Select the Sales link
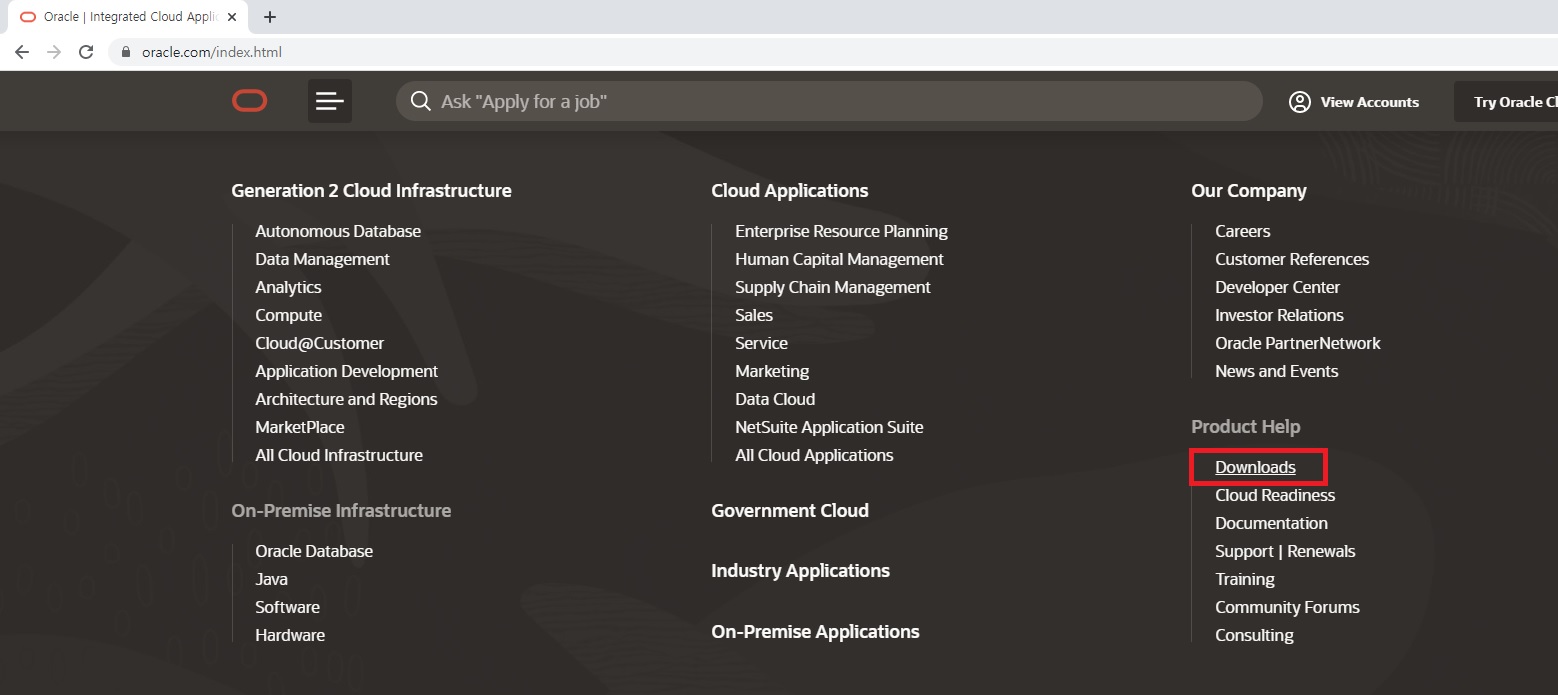This screenshot has width=1558, height=695. (754, 315)
